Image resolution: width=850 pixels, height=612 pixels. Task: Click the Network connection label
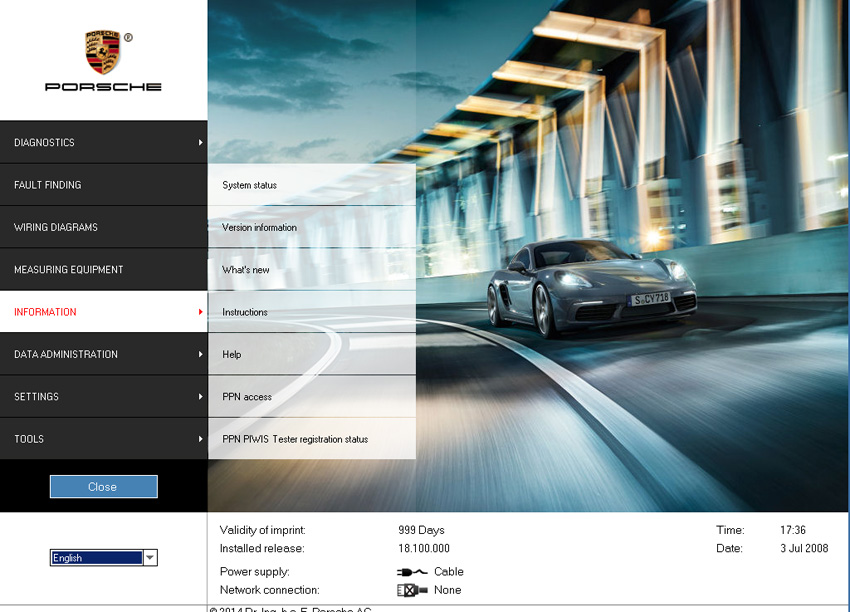269,590
